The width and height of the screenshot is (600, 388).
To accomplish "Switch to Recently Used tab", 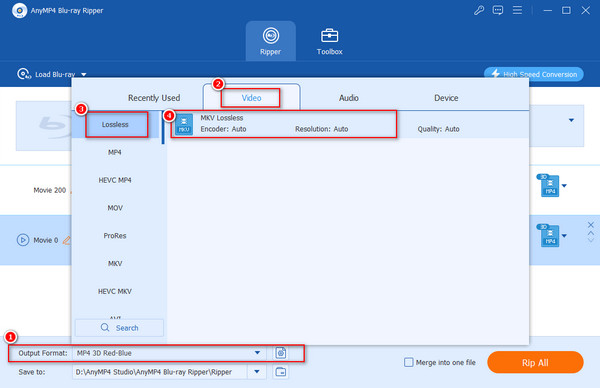I will tap(154, 98).
